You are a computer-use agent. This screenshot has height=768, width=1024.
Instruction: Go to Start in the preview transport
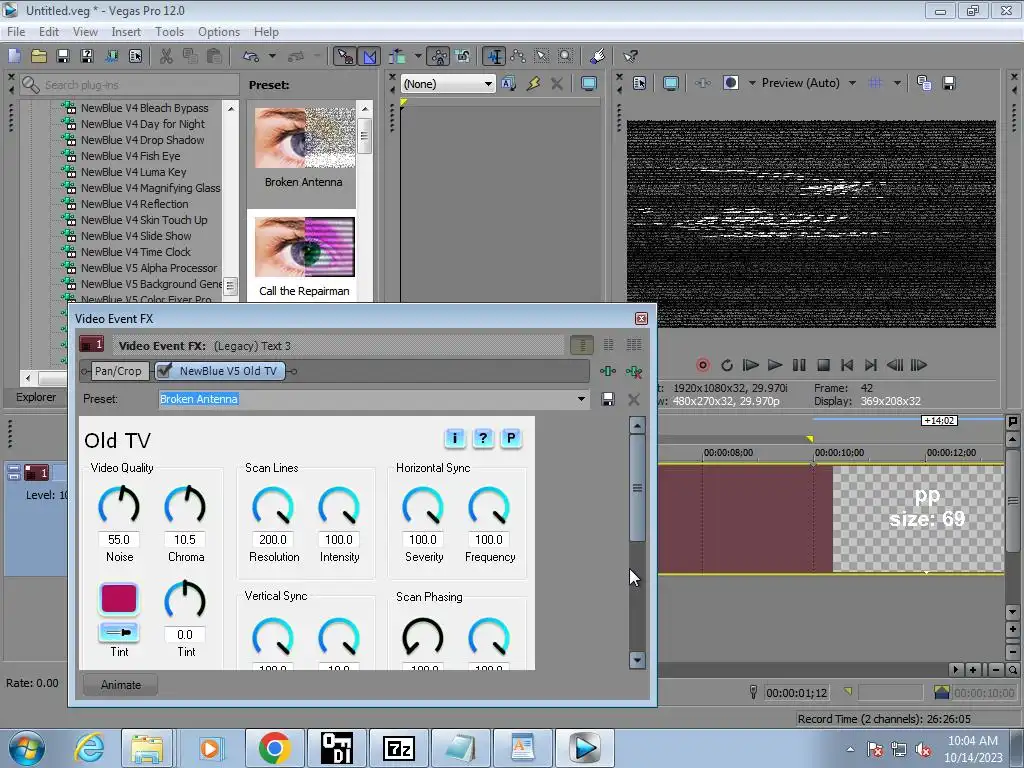[x=847, y=365]
